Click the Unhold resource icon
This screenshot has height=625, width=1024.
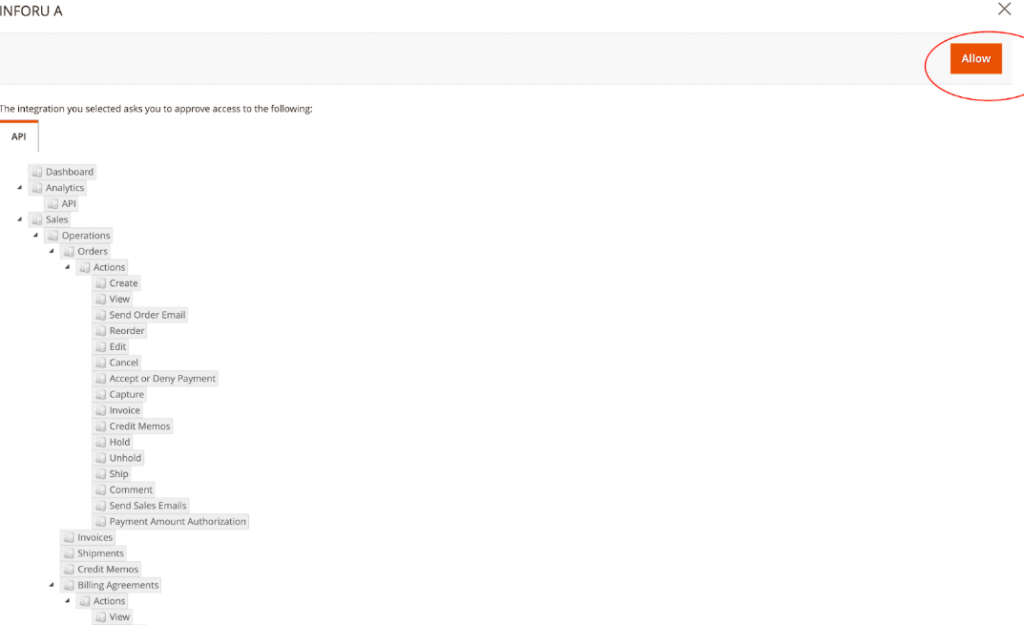(101, 458)
